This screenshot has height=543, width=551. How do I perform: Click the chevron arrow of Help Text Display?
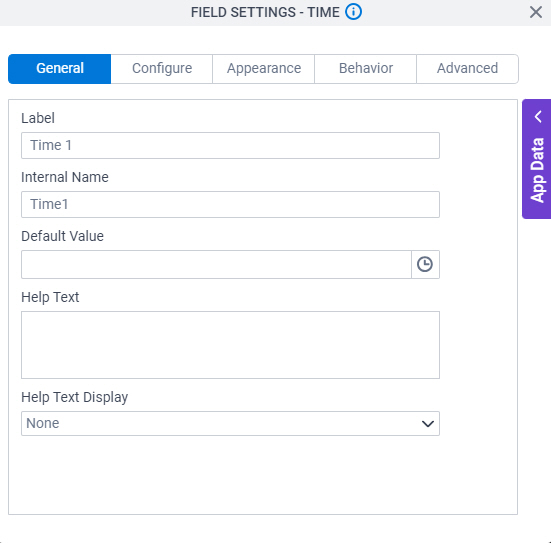pyautogui.click(x=428, y=424)
